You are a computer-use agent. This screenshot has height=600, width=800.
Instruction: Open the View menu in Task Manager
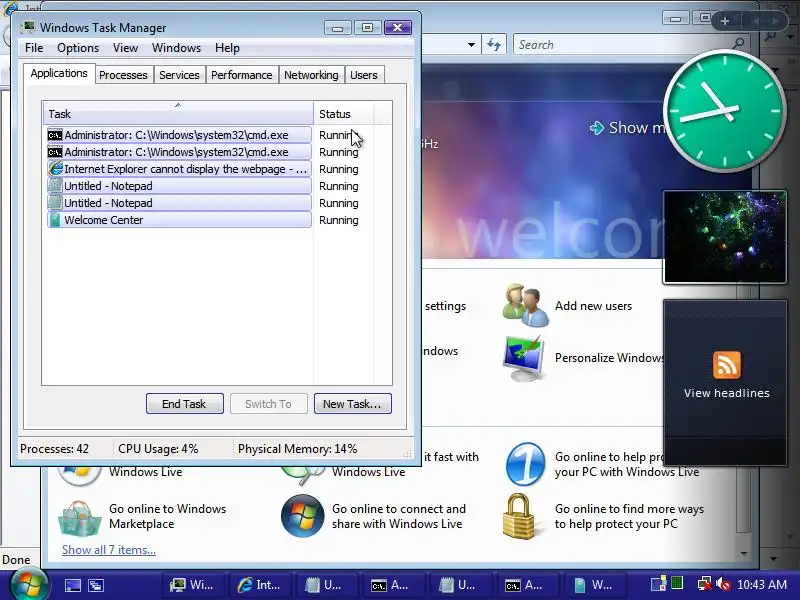coord(125,48)
